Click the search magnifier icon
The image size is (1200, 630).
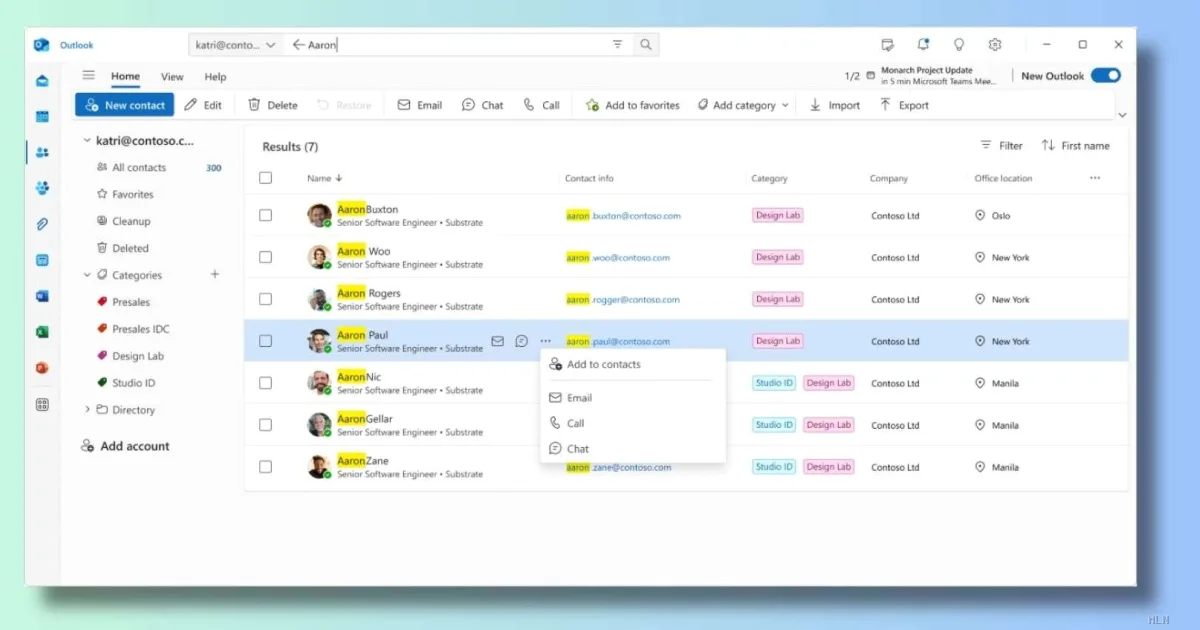[646, 45]
